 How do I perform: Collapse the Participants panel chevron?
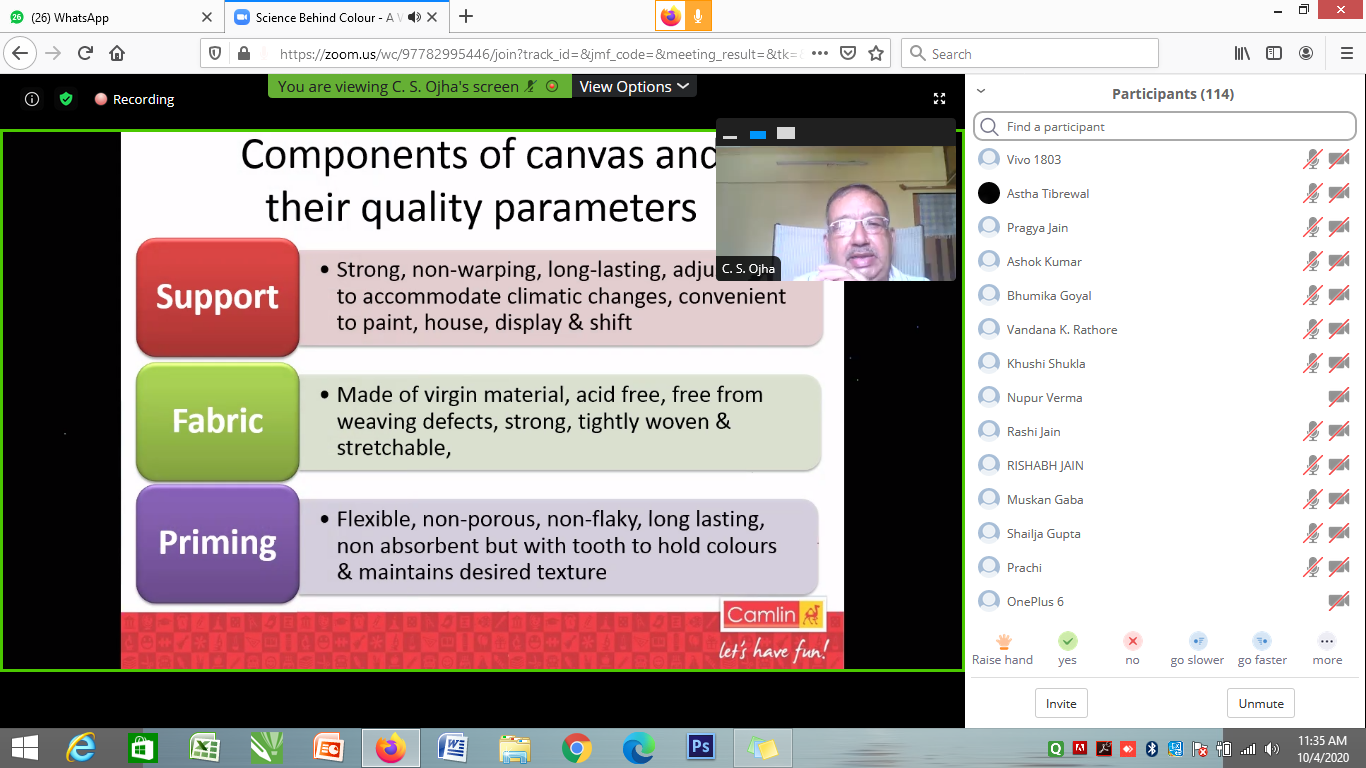(x=981, y=91)
